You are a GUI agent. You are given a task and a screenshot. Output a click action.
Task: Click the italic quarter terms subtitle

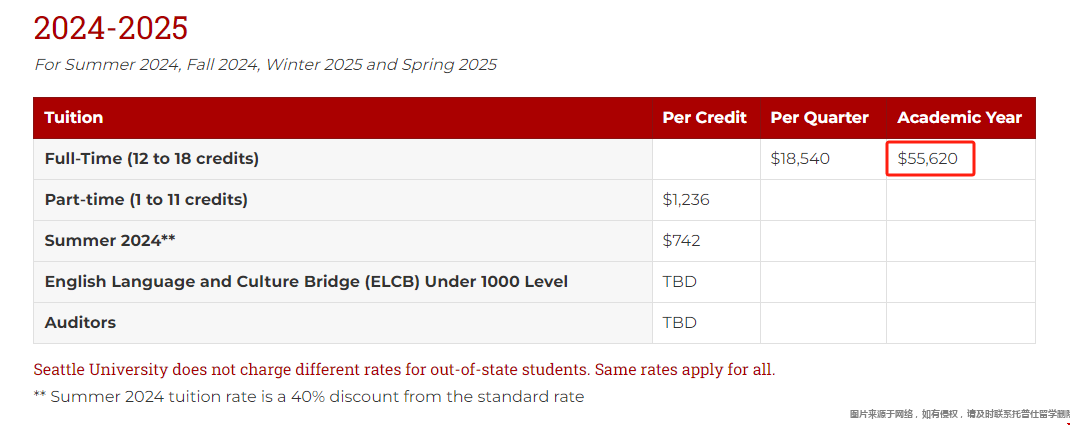point(265,65)
